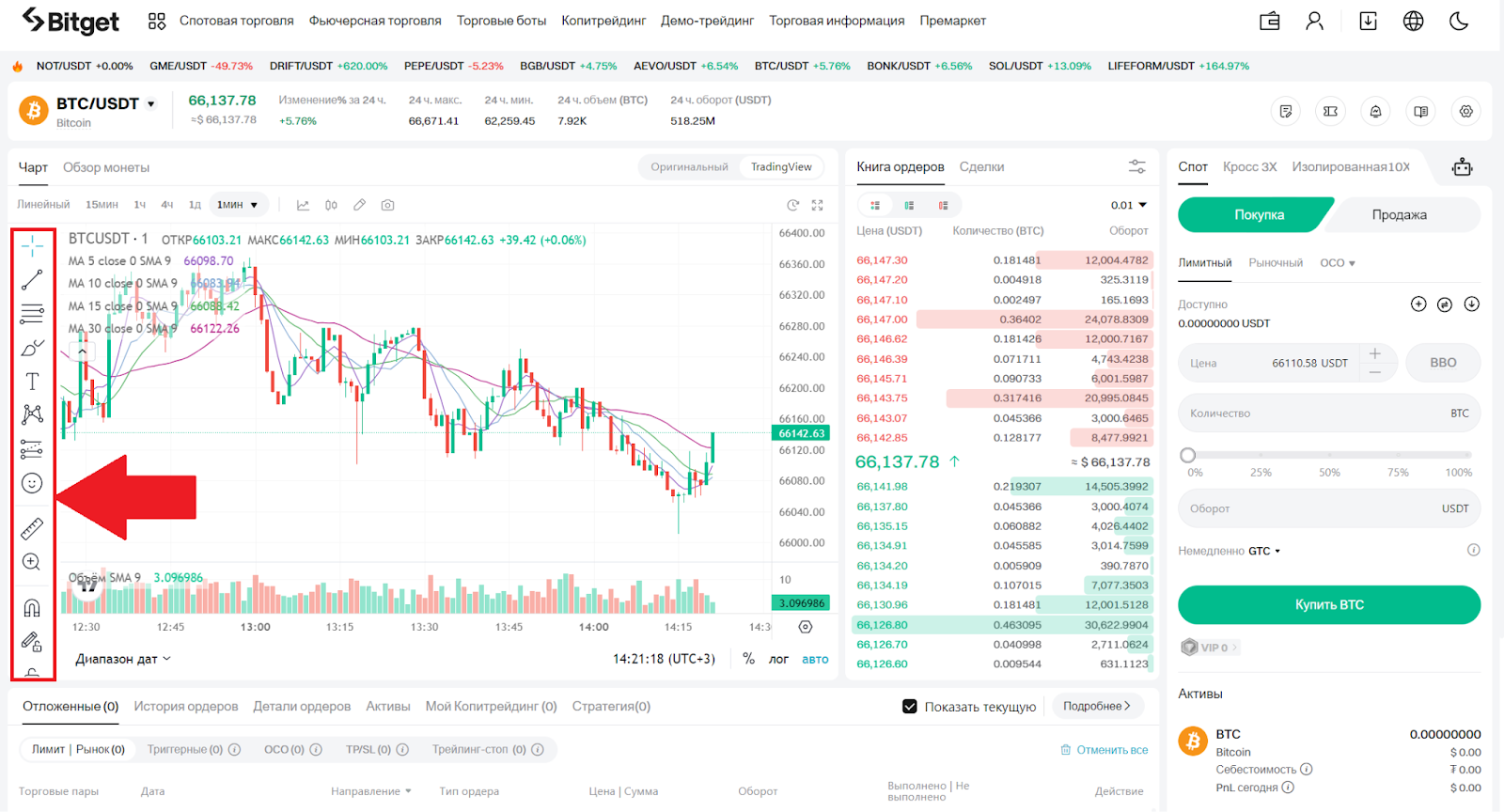
Task: Expand the BTC/USDT pair selector
Action: pyautogui.click(x=150, y=104)
